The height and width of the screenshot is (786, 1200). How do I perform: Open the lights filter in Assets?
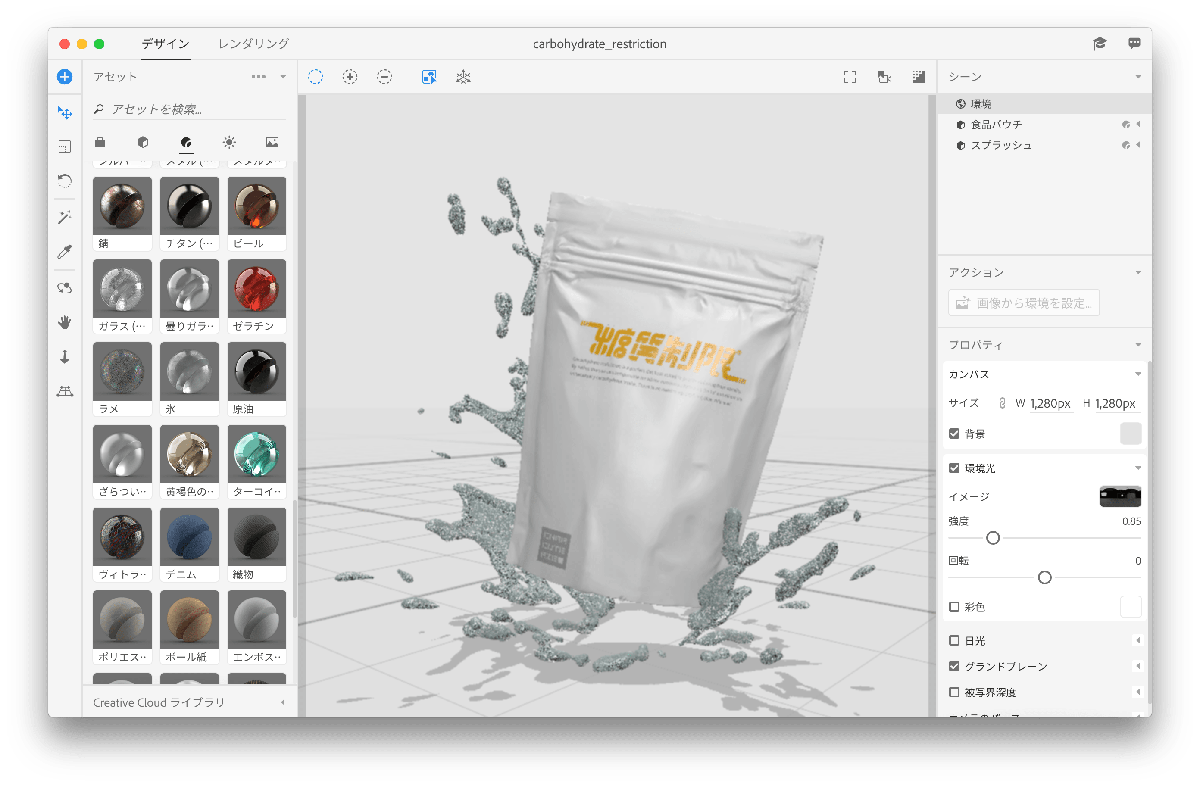tap(229, 142)
